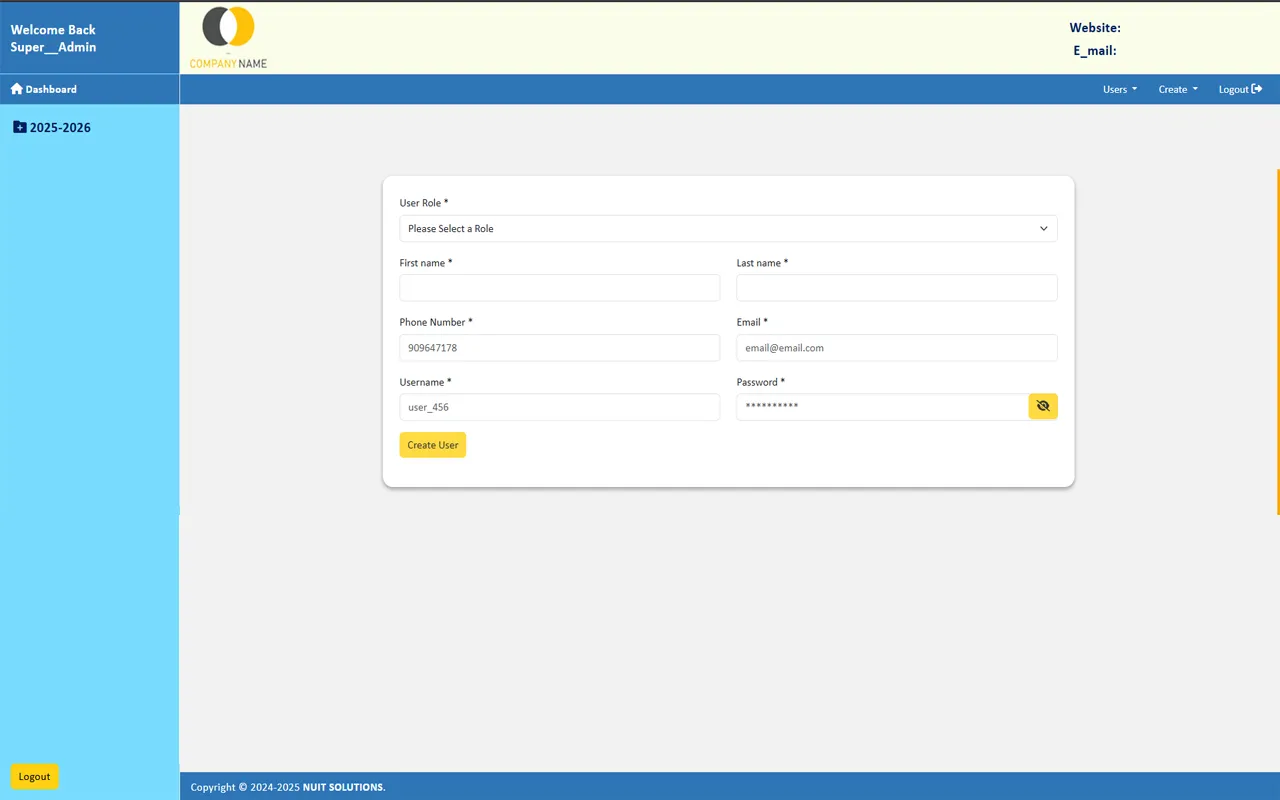The width and height of the screenshot is (1280, 800).
Task: Click the Dashboard home icon
Action: coord(16,89)
